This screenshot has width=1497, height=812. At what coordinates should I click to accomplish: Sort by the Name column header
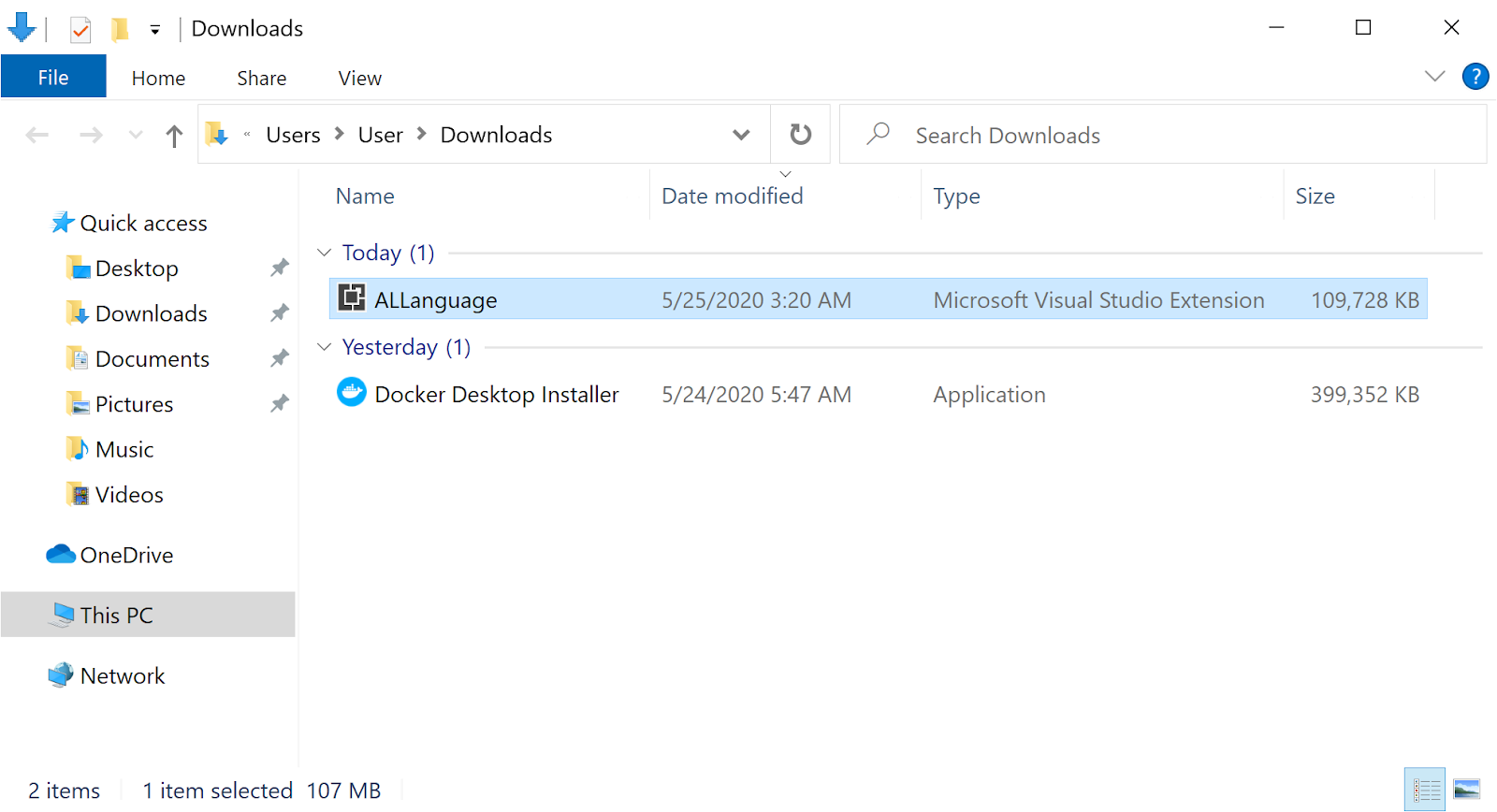365,196
